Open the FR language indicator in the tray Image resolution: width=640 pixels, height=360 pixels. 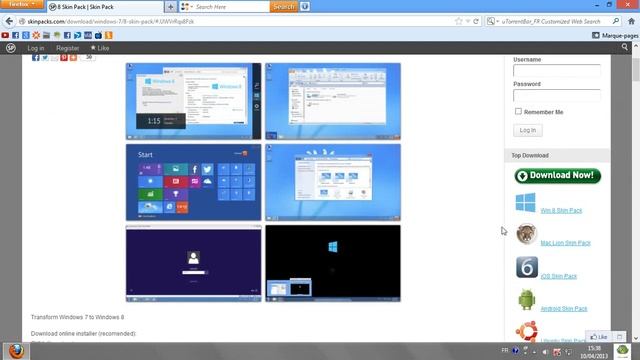pyautogui.click(x=504, y=351)
